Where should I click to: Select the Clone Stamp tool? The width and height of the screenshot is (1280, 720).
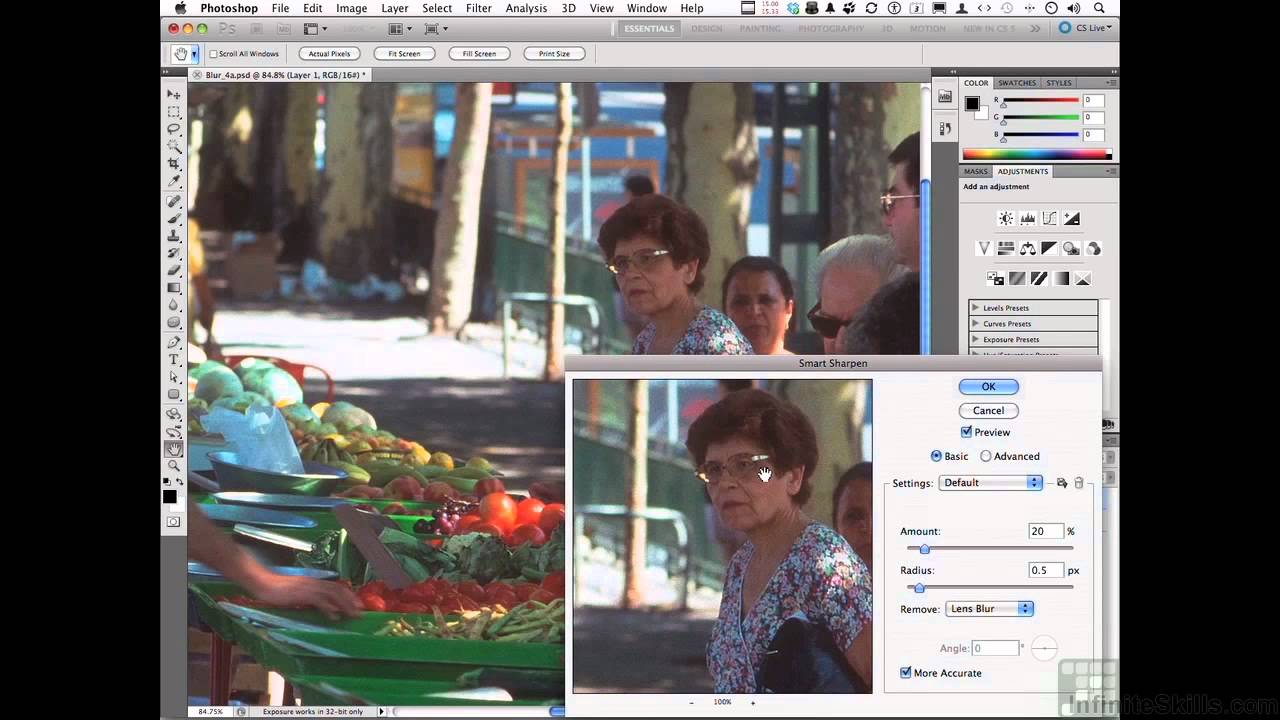coord(174,236)
